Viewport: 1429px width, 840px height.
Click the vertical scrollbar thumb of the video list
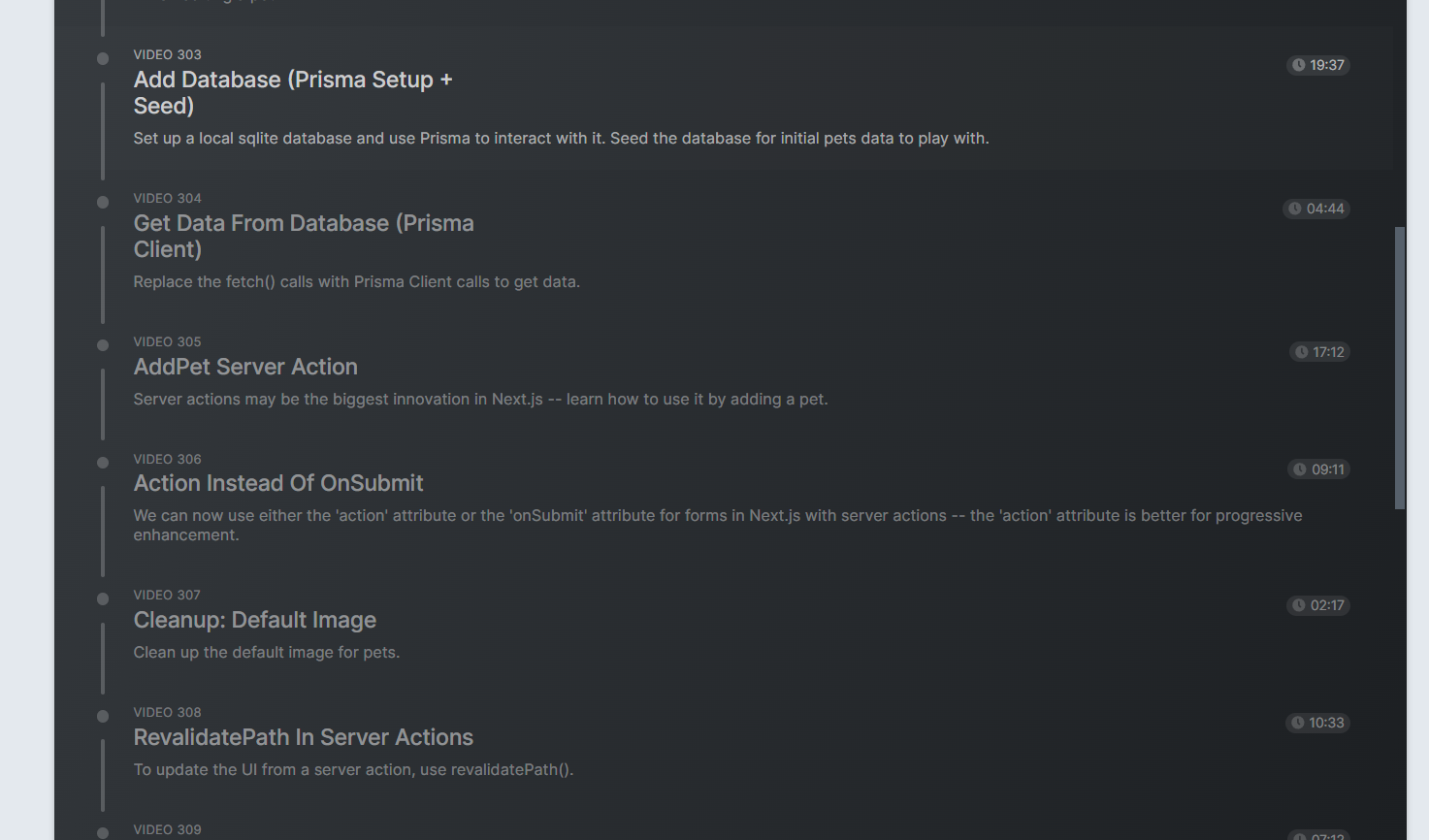click(1399, 368)
